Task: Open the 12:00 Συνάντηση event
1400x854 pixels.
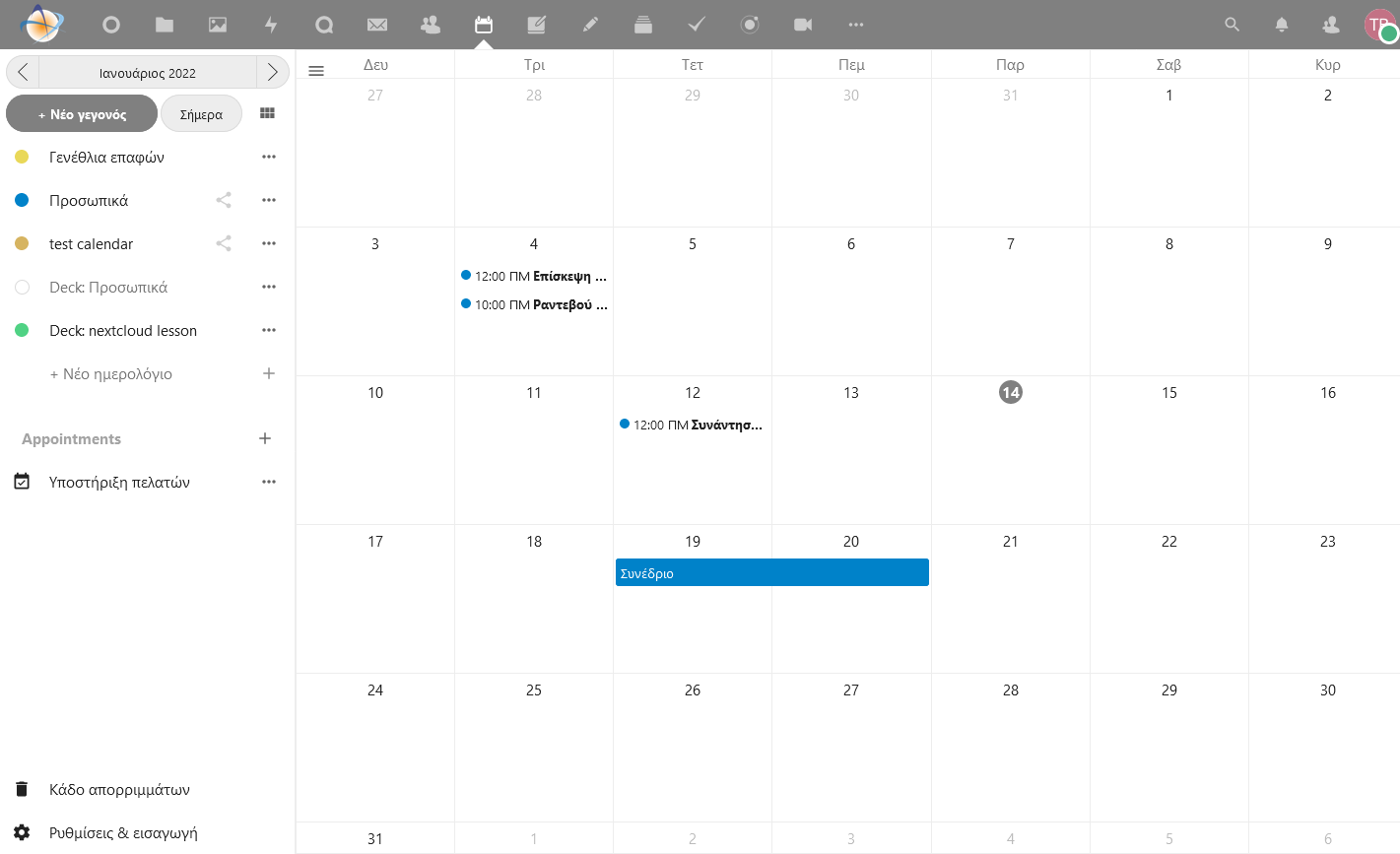Action: point(693,425)
